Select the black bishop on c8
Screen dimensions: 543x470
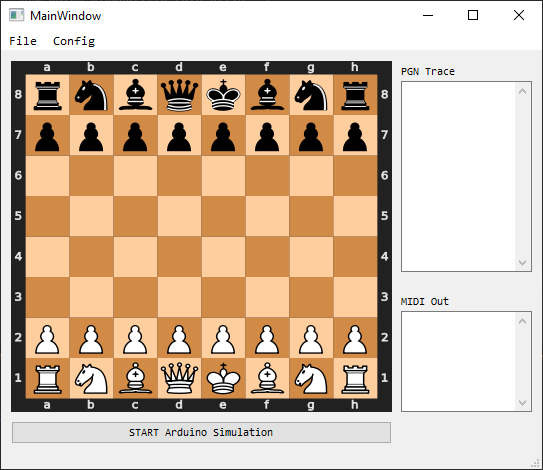coord(135,95)
